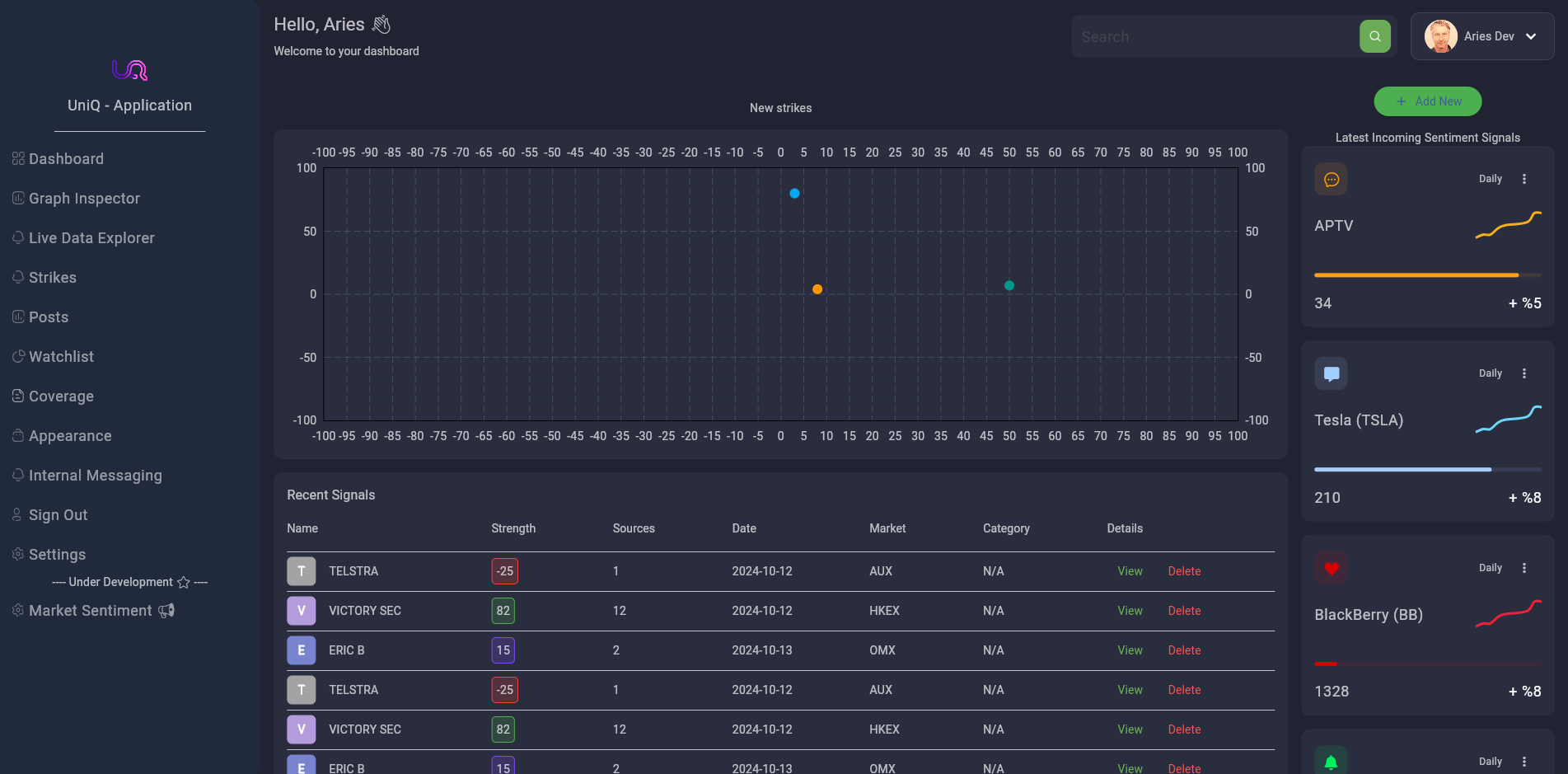Click the orange chat icon on APTV card
Screen dimensions: 1568x774
[x=1332, y=179]
